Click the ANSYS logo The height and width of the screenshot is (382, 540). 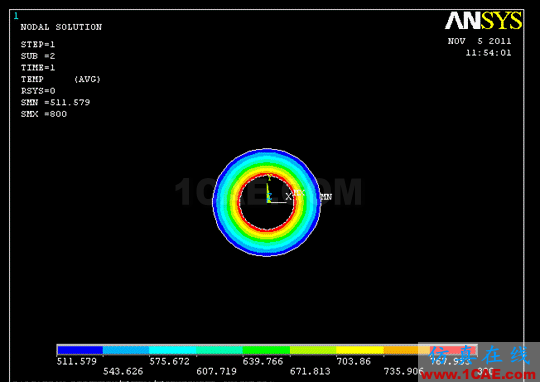point(483,21)
